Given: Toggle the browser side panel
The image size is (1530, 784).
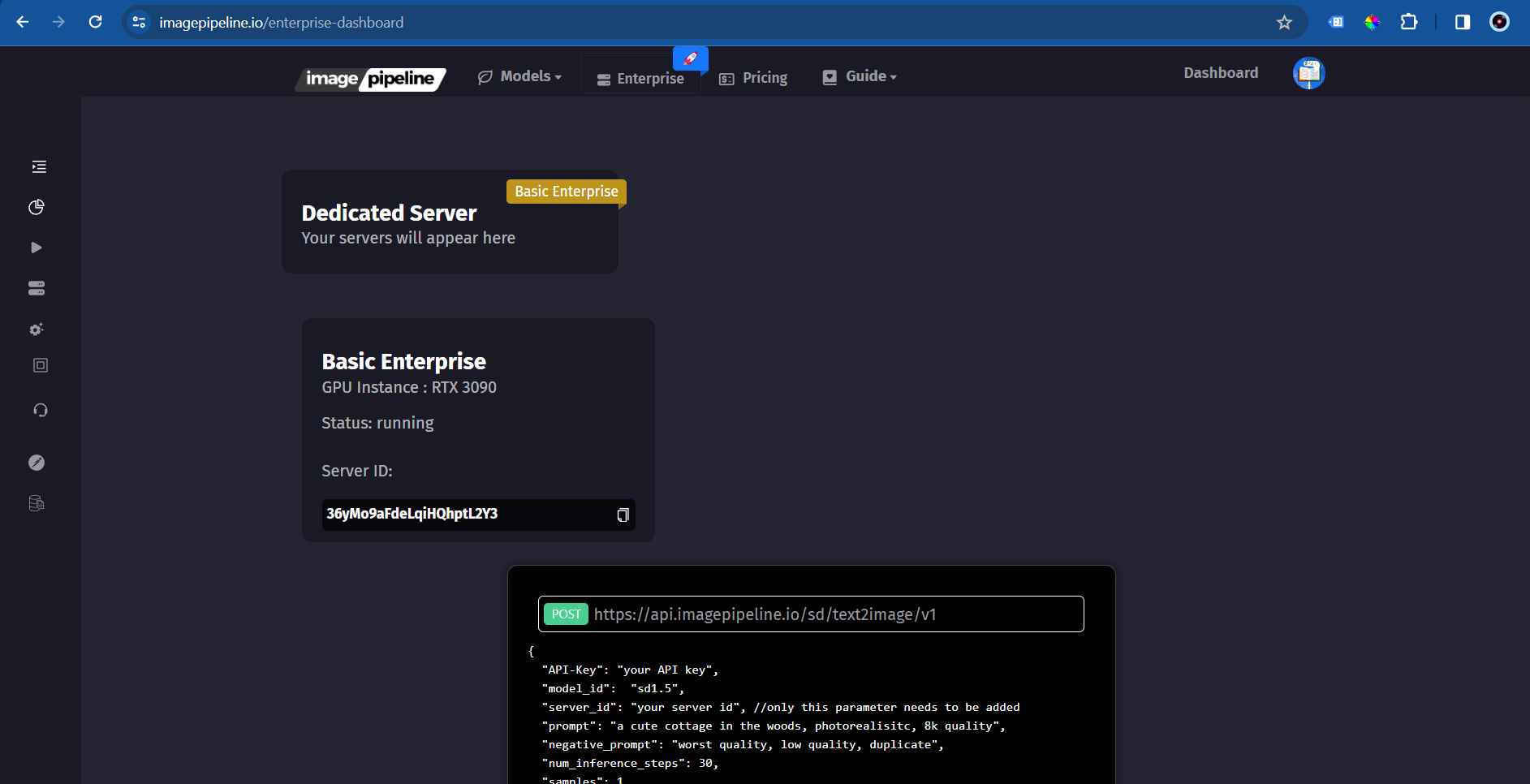Looking at the screenshot, I should (1463, 22).
